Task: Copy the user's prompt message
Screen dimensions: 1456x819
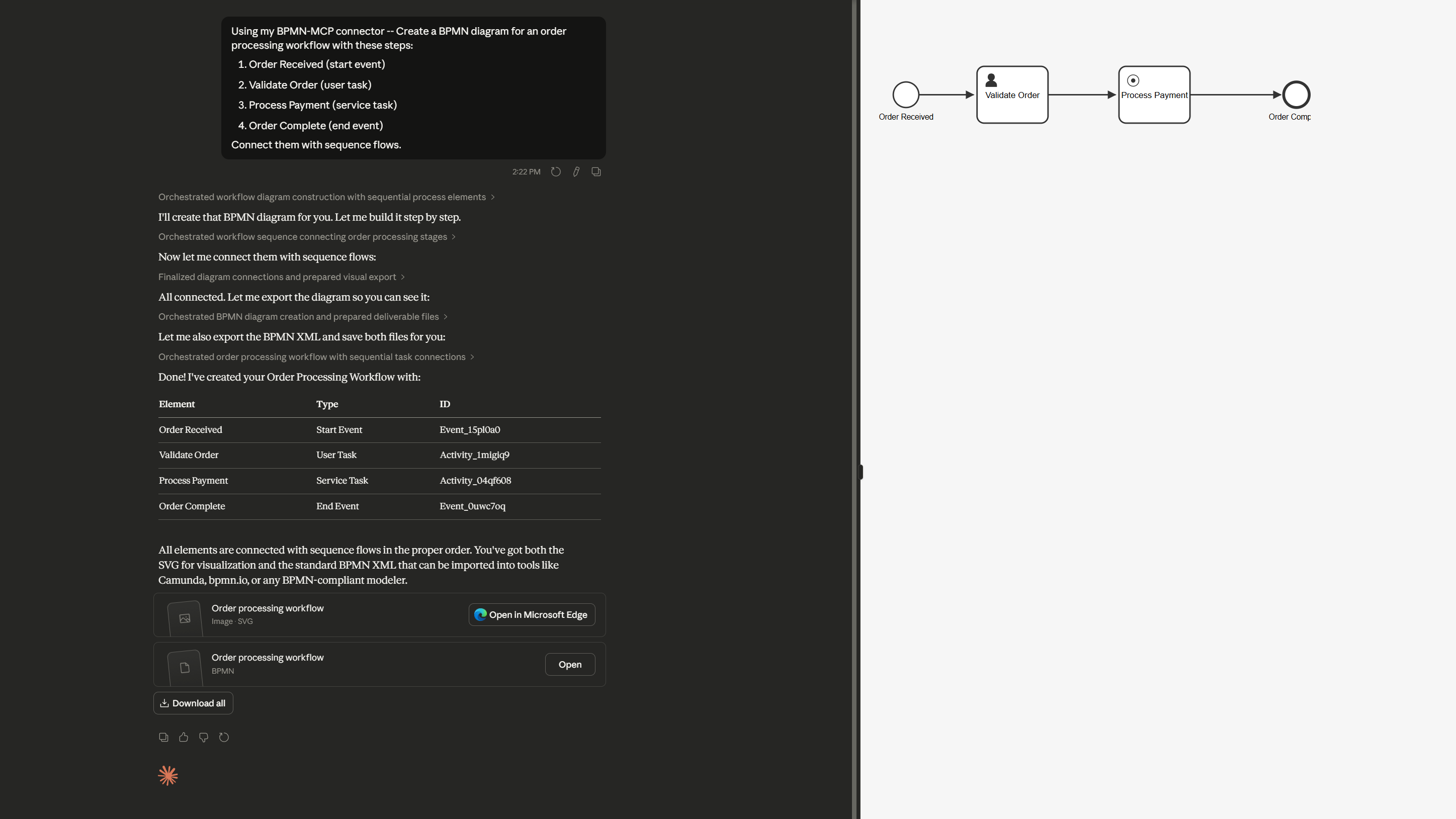Action: [x=596, y=171]
